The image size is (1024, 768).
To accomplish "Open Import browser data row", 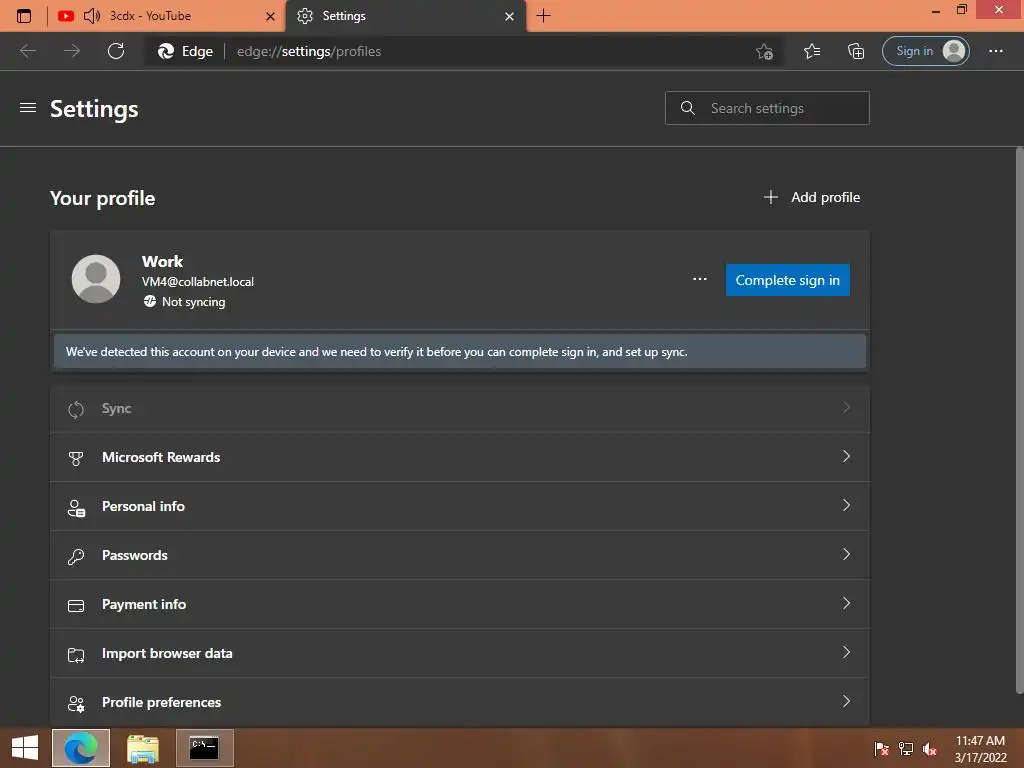I will 460,653.
